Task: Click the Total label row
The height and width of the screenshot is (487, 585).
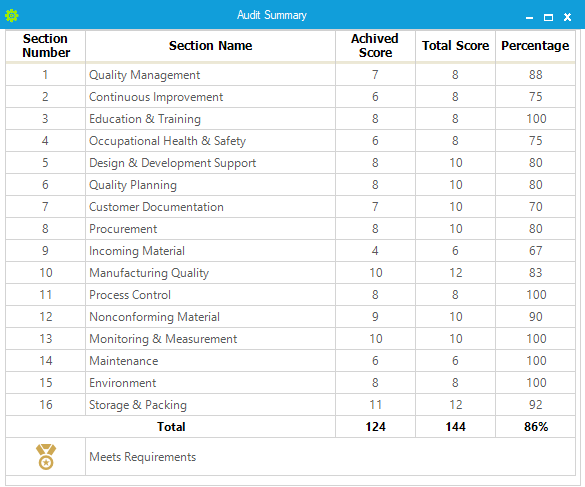Action: pyautogui.click(x=171, y=427)
